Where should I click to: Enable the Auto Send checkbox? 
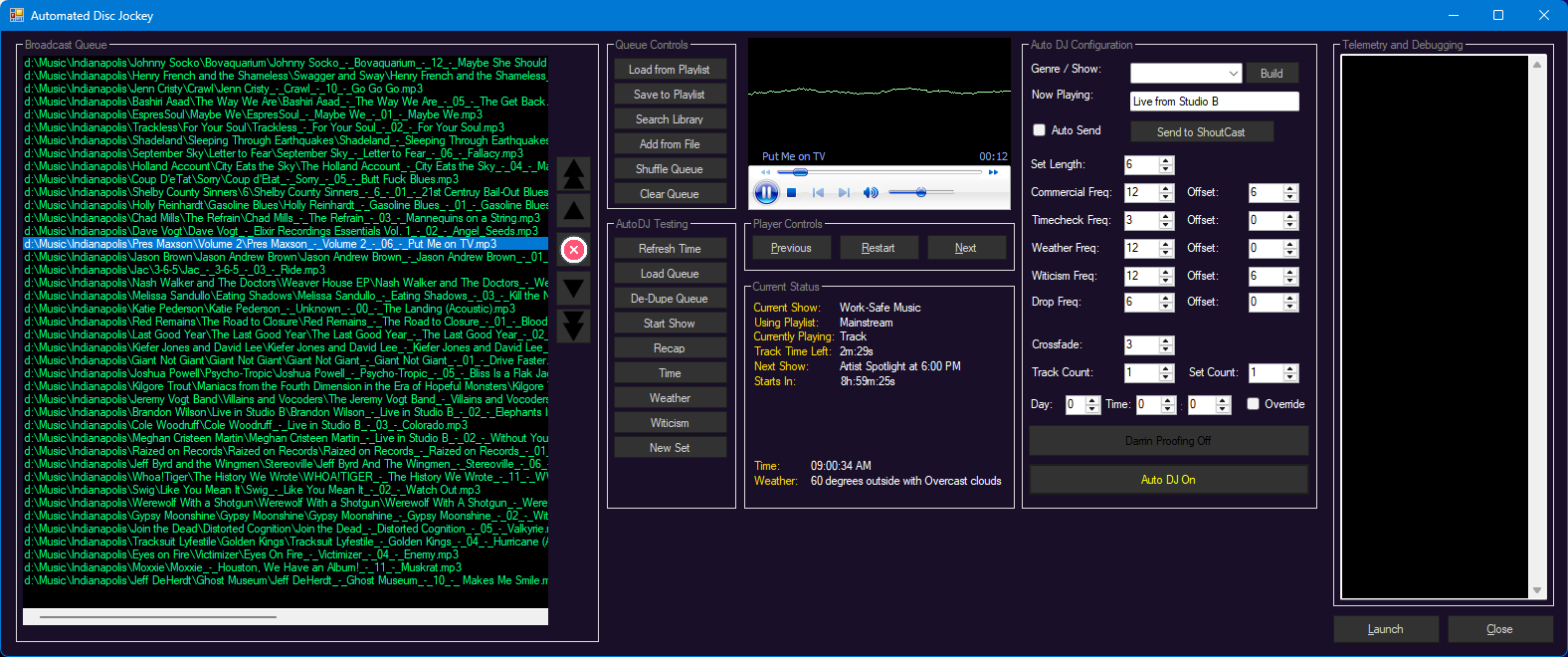1039,130
